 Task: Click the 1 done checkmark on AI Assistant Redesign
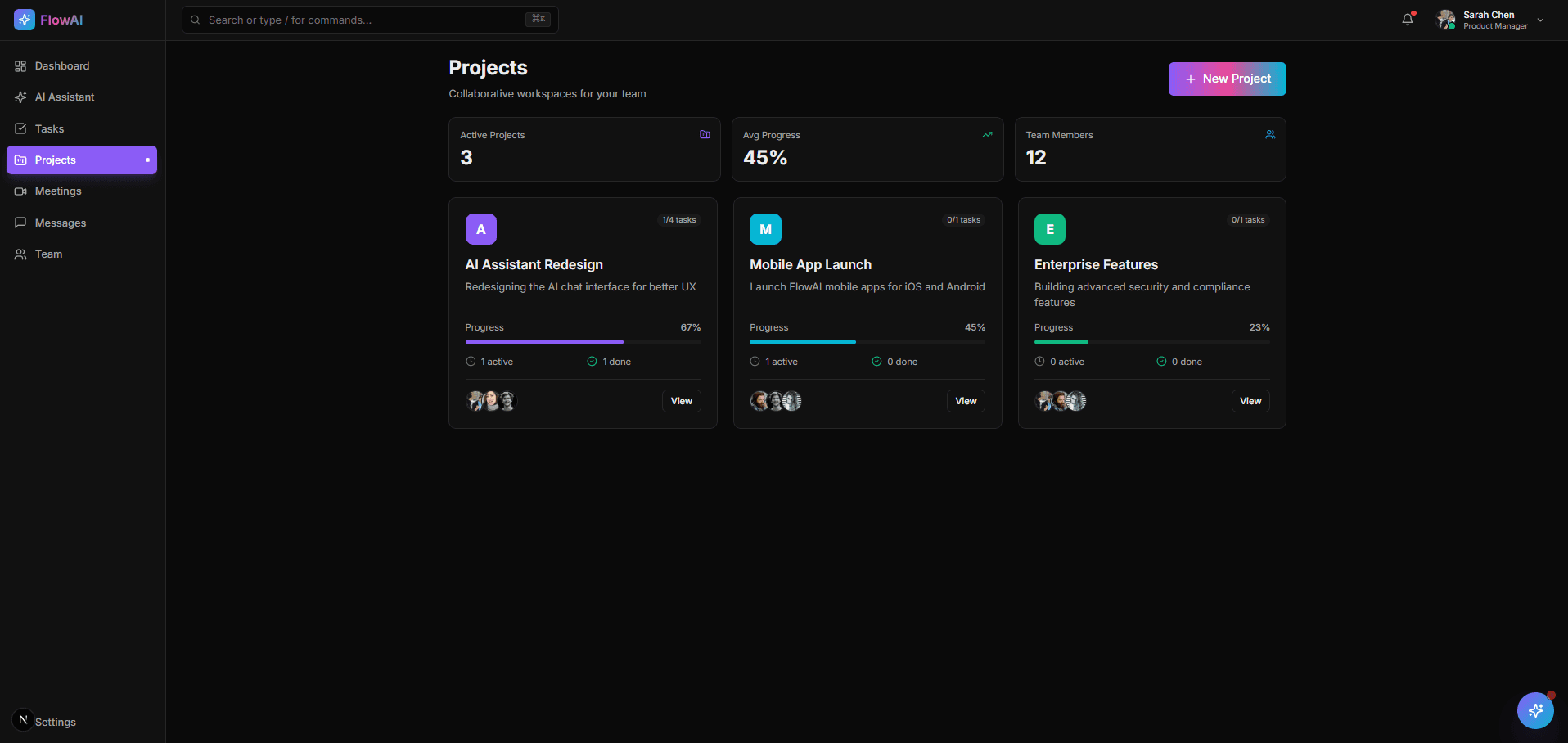pyautogui.click(x=593, y=361)
